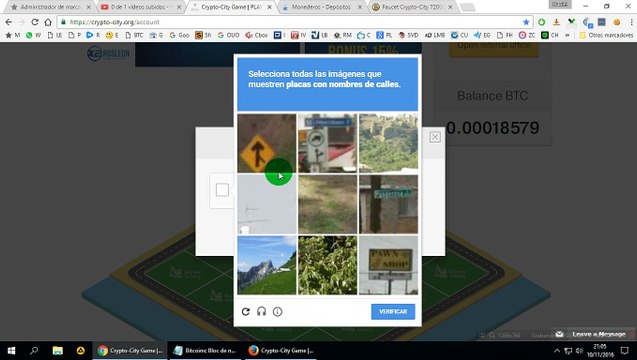
Task: Open the LMB bookmark
Action: pos(435,35)
